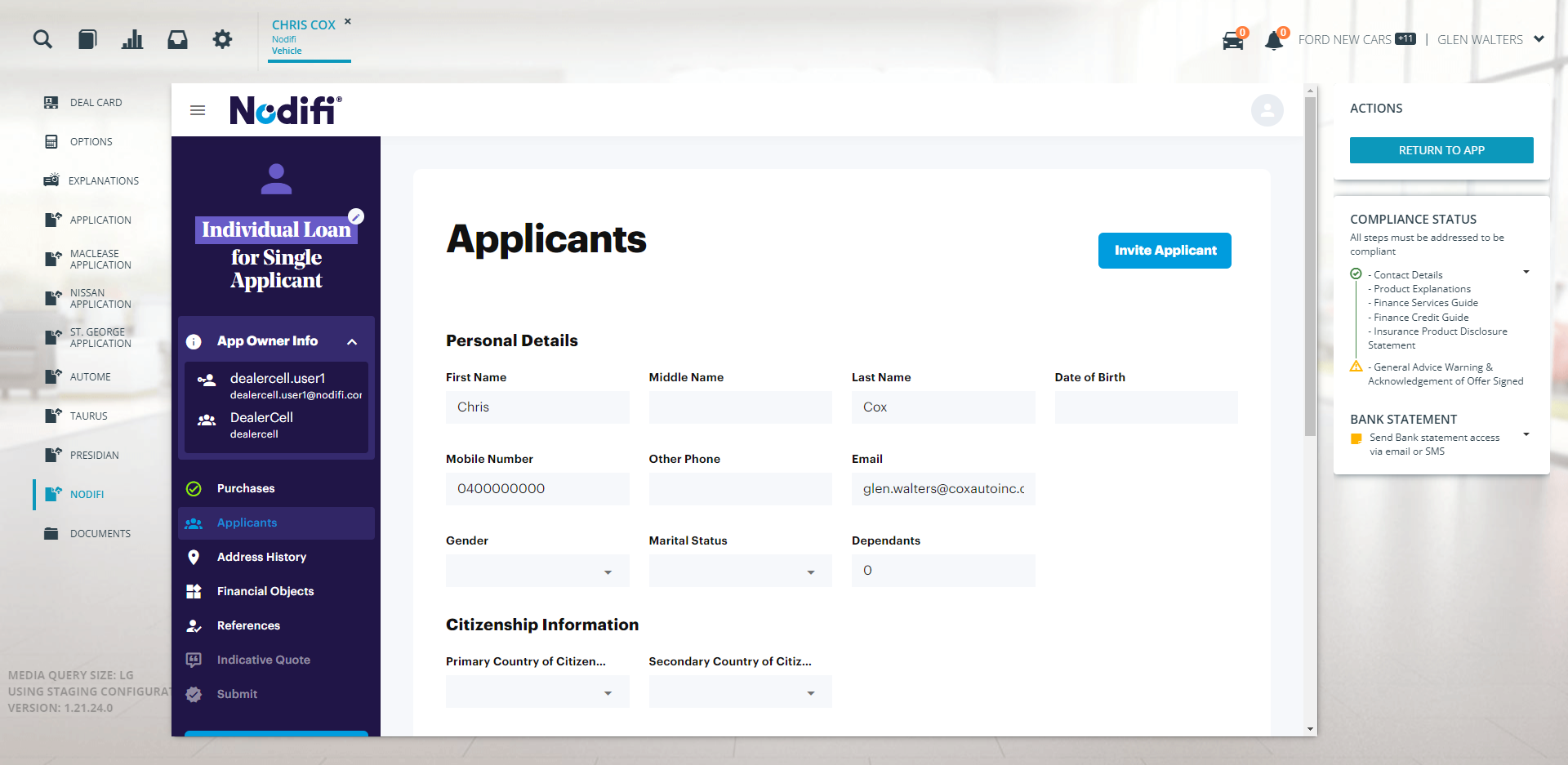Image resolution: width=1568 pixels, height=765 pixels.
Task: Open the FORD NEW CARS dealership selector
Action: 1356,39
